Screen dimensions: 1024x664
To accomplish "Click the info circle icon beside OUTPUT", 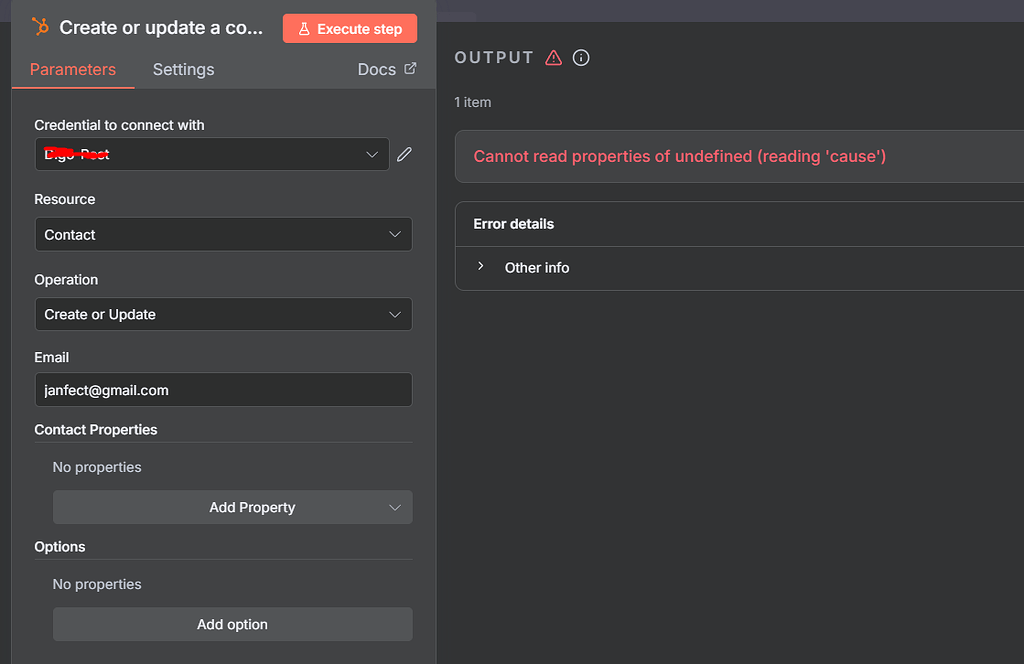I will pyautogui.click(x=581, y=57).
